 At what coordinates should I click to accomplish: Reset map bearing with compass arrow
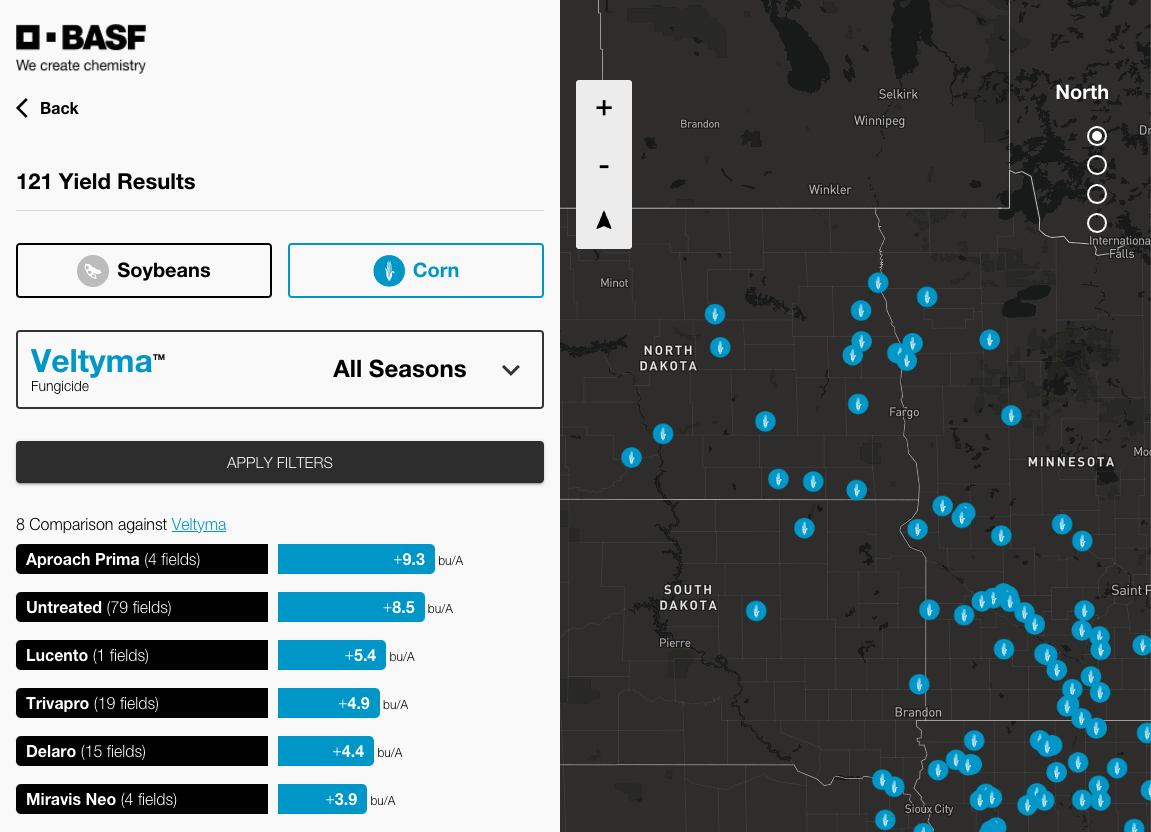tap(604, 221)
